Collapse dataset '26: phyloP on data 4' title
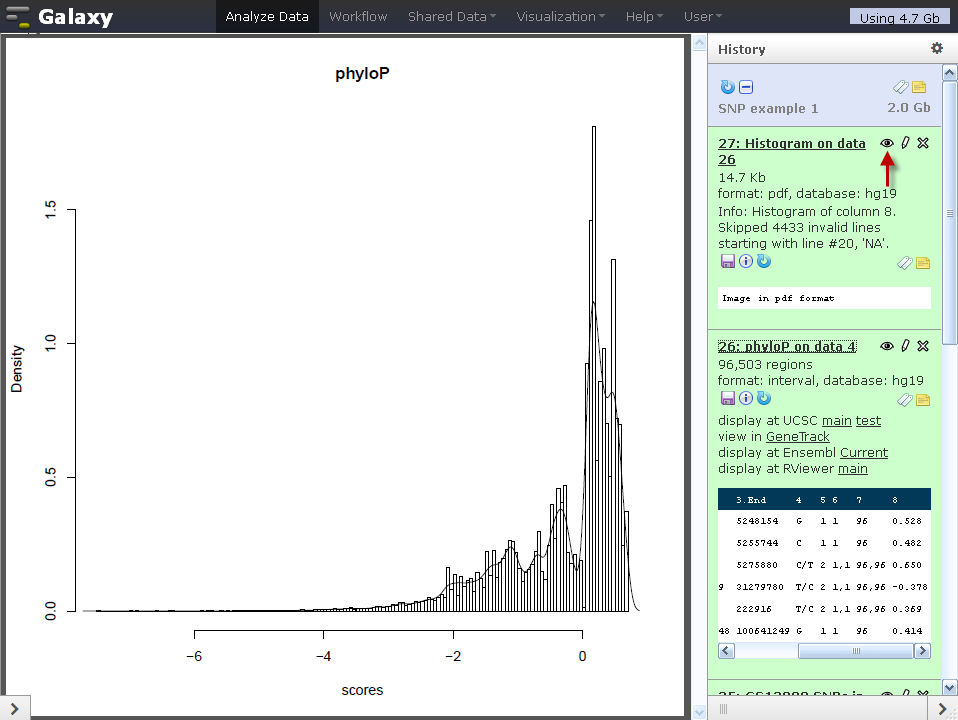The height and width of the screenshot is (720, 958). click(x=787, y=347)
